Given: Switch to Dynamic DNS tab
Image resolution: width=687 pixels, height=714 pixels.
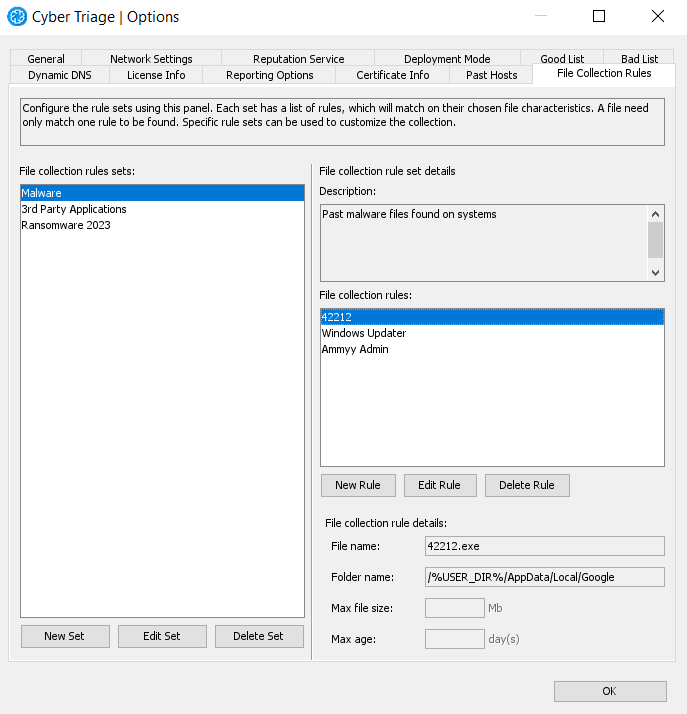Looking at the screenshot, I should [60, 75].
